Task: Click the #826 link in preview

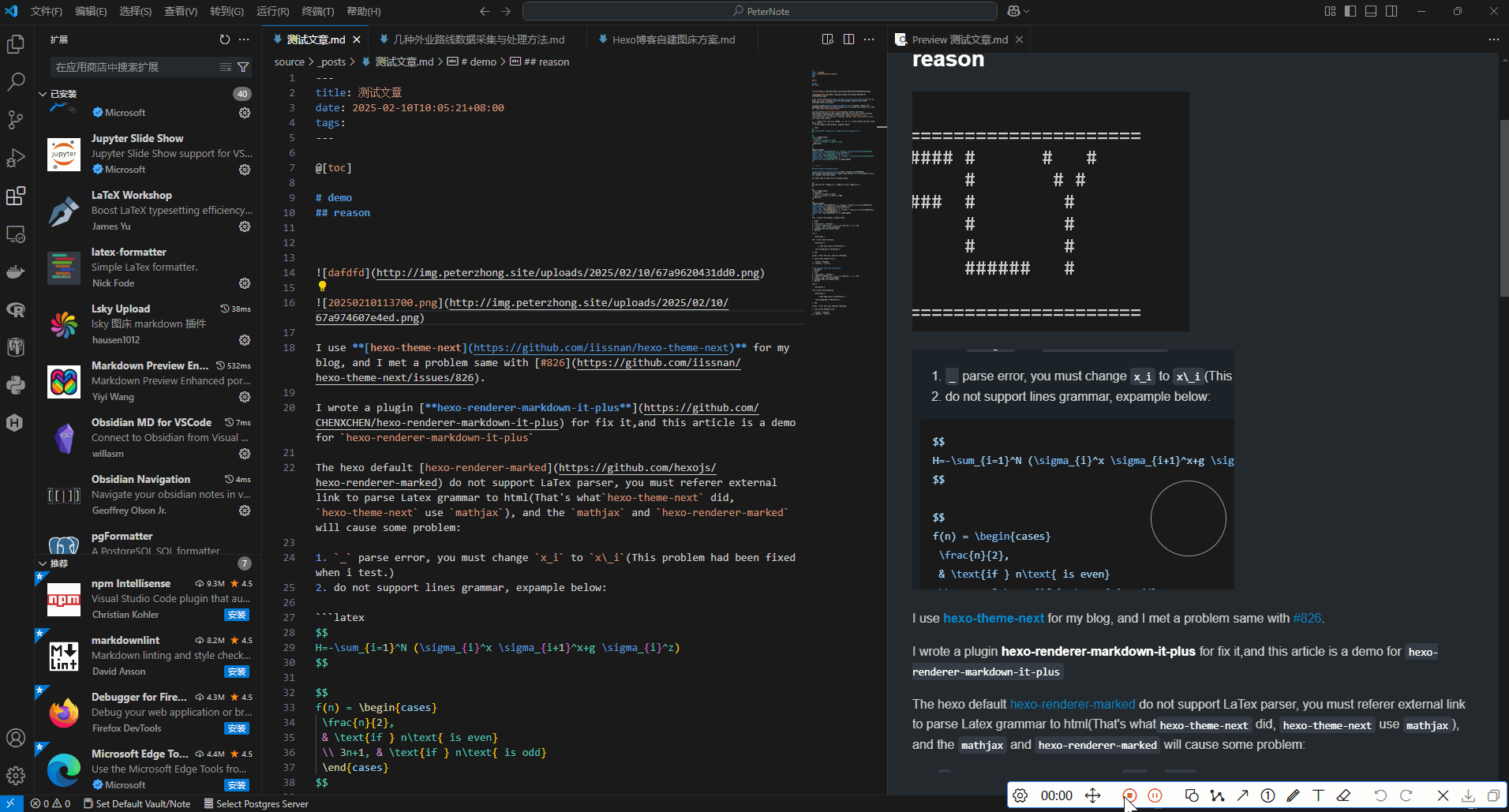Action: [1307, 619]
